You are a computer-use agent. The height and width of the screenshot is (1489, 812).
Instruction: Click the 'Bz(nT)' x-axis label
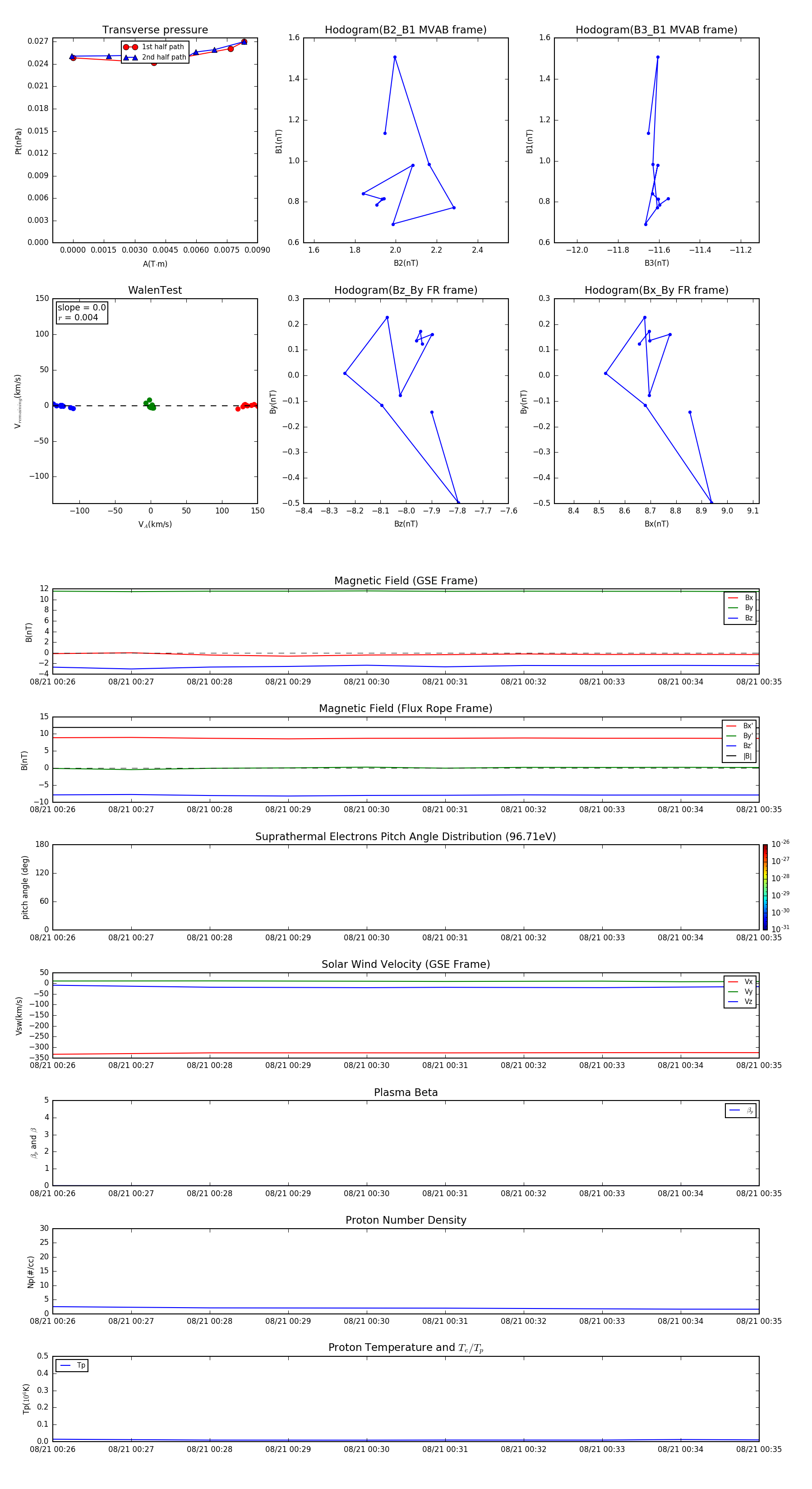[x=406, y=524]
